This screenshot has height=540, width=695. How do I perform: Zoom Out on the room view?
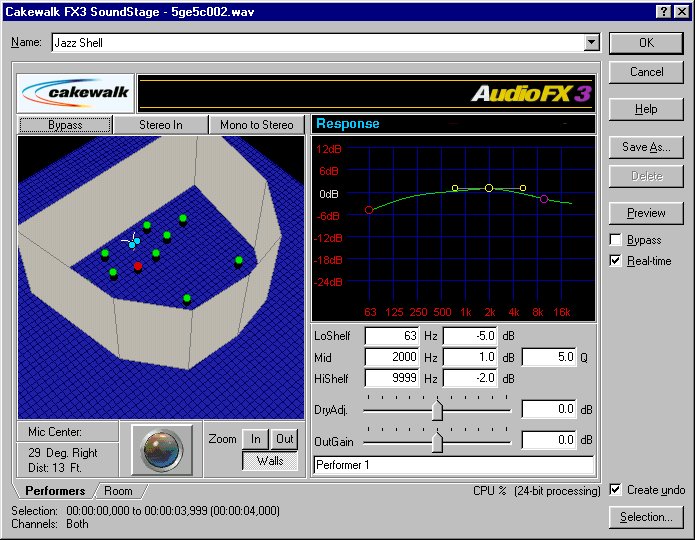[x=285, y=439]
